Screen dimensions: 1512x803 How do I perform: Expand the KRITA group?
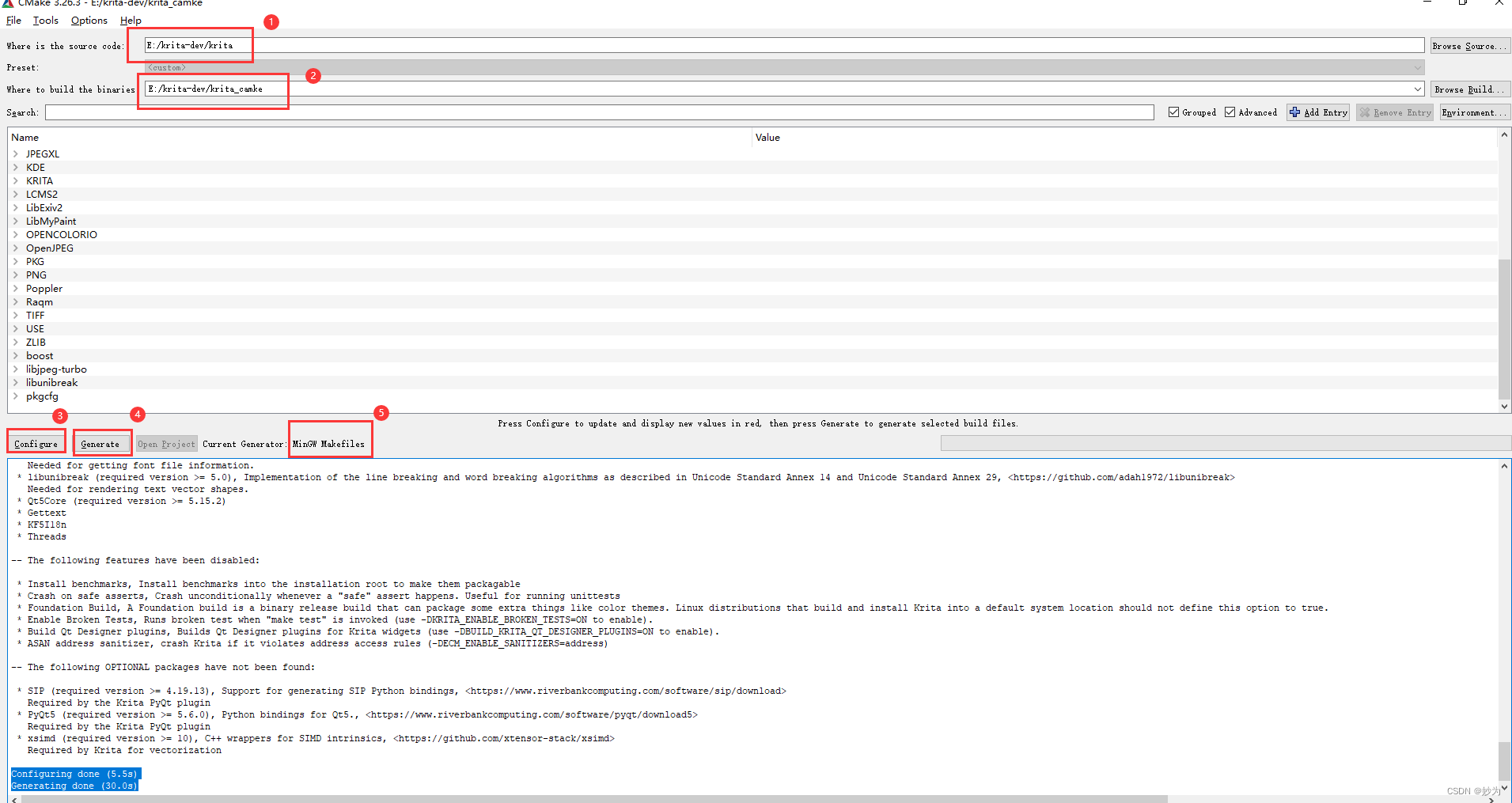[x=15, y=181]
